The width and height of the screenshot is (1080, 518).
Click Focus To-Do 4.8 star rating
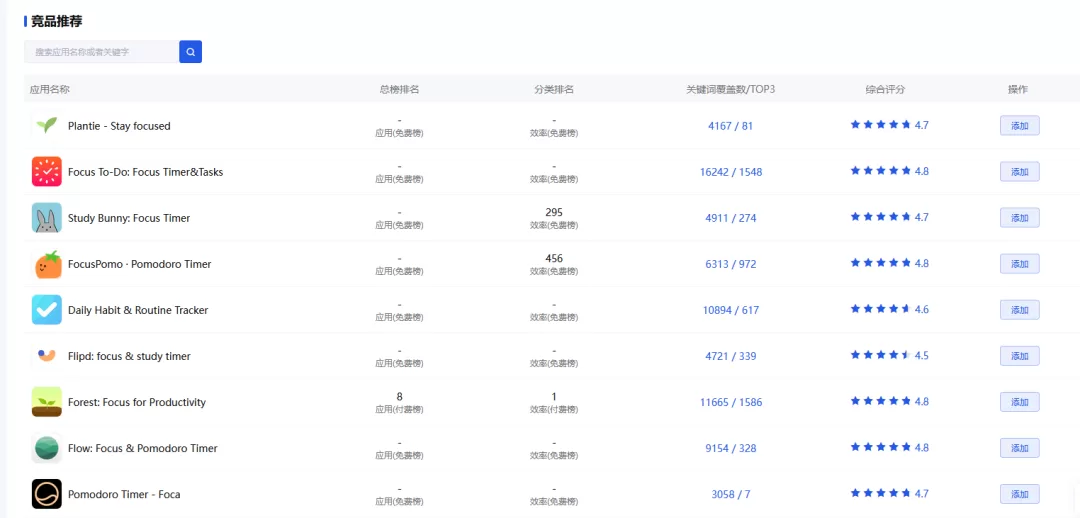click(x=890, y=171)
